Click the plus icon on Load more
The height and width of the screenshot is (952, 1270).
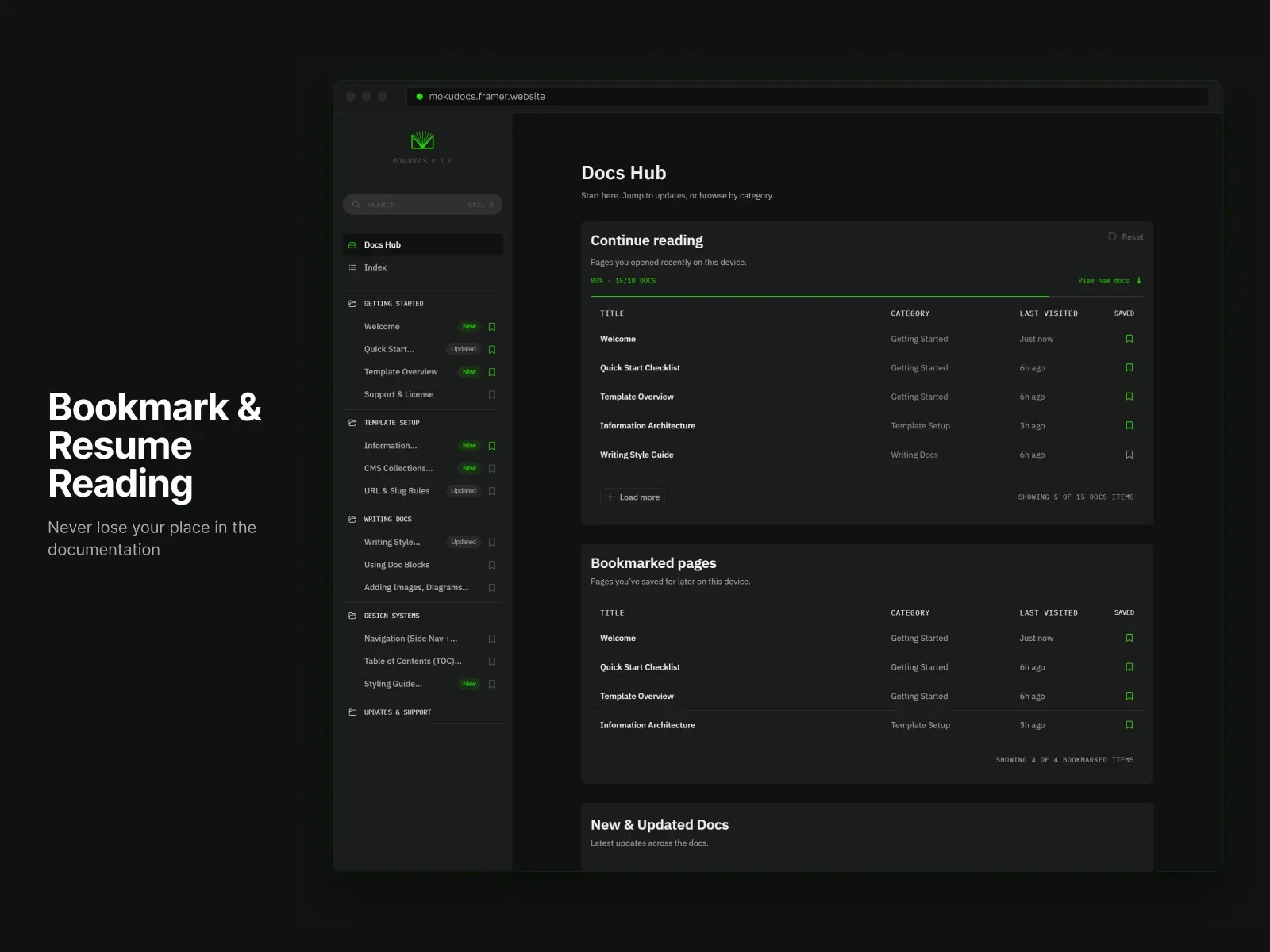(x=610, y=497)
